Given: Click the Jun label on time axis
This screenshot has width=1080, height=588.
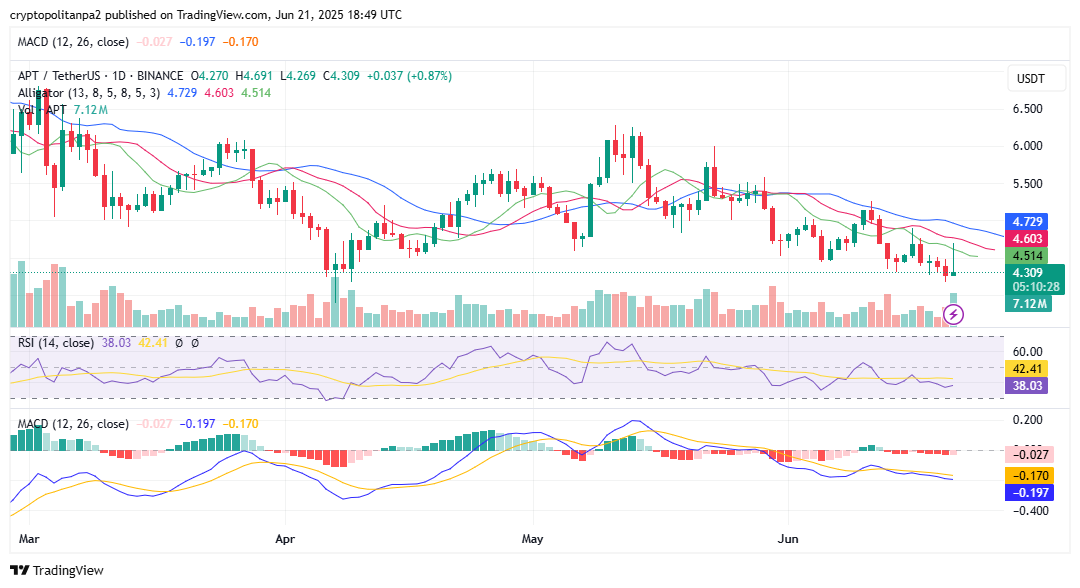Looking at the screenshot, I should [x=789, y=538].
